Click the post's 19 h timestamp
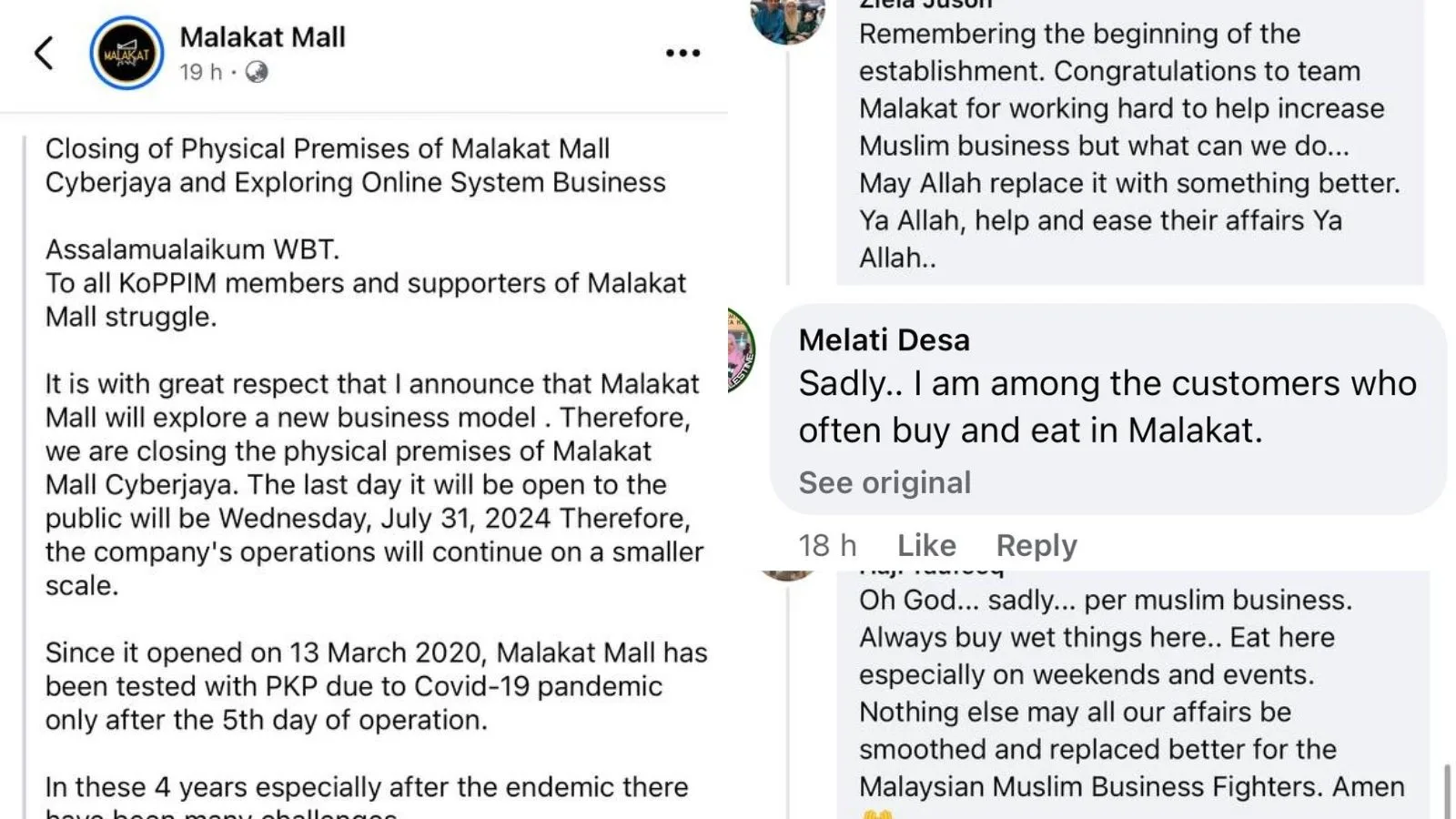 tap(200, 72)
